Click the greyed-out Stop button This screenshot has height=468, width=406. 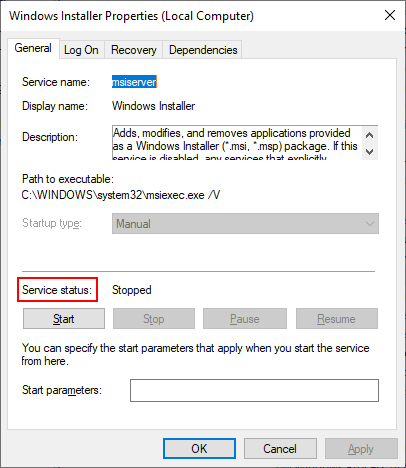(x=154, y=319)
